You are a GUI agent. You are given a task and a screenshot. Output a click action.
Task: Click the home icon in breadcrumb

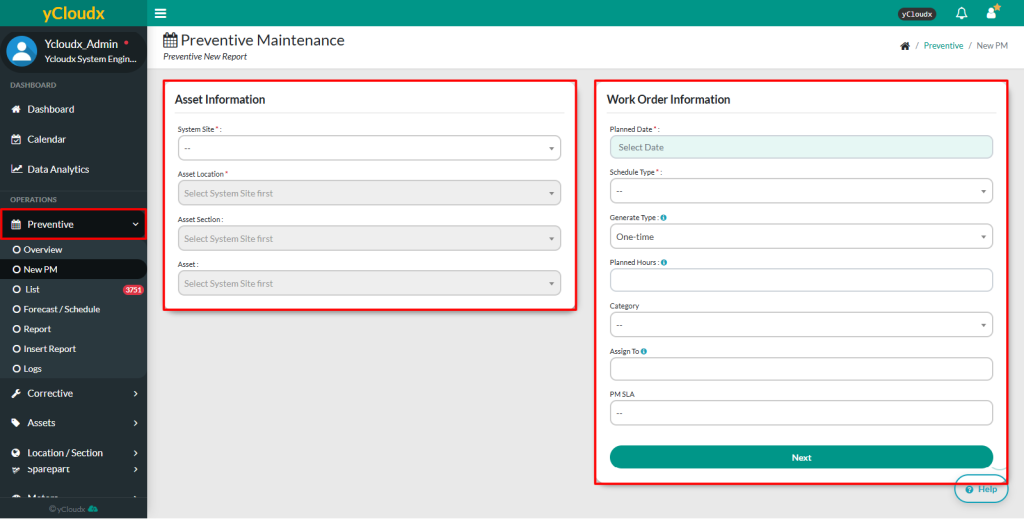pos(904,46)
